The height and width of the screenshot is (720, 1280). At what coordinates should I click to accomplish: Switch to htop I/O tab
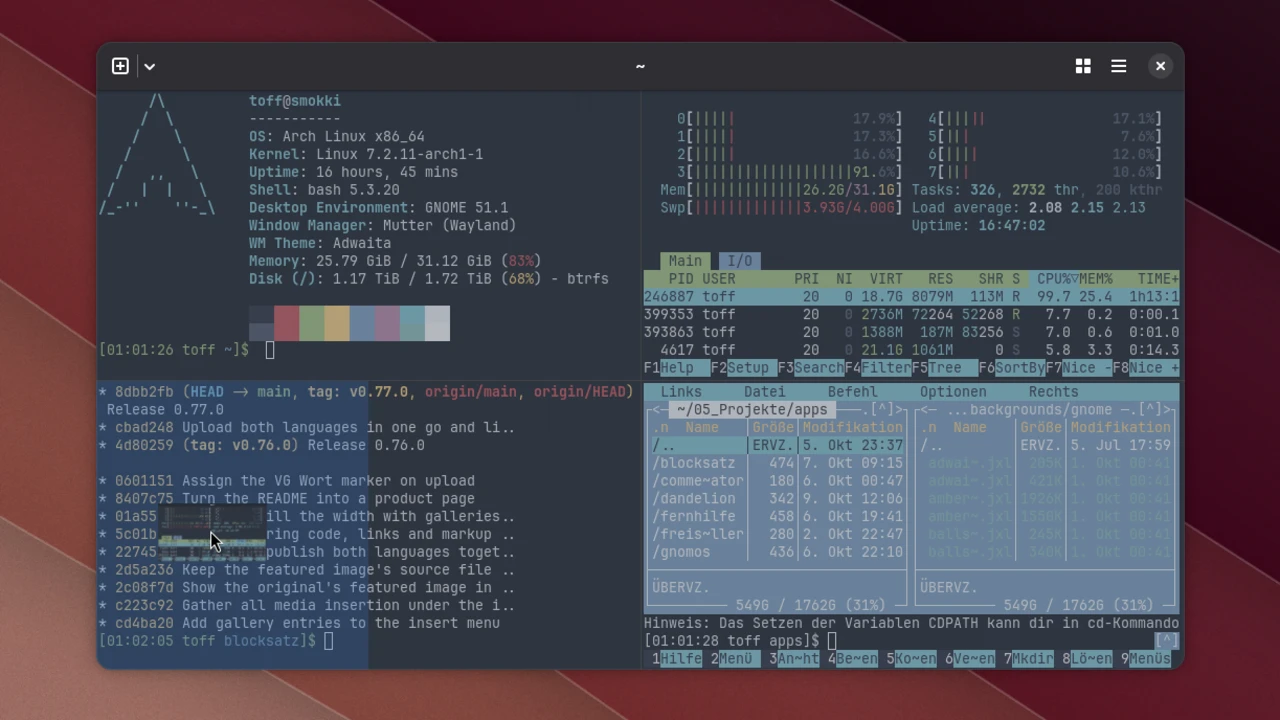tap(739, 261)
